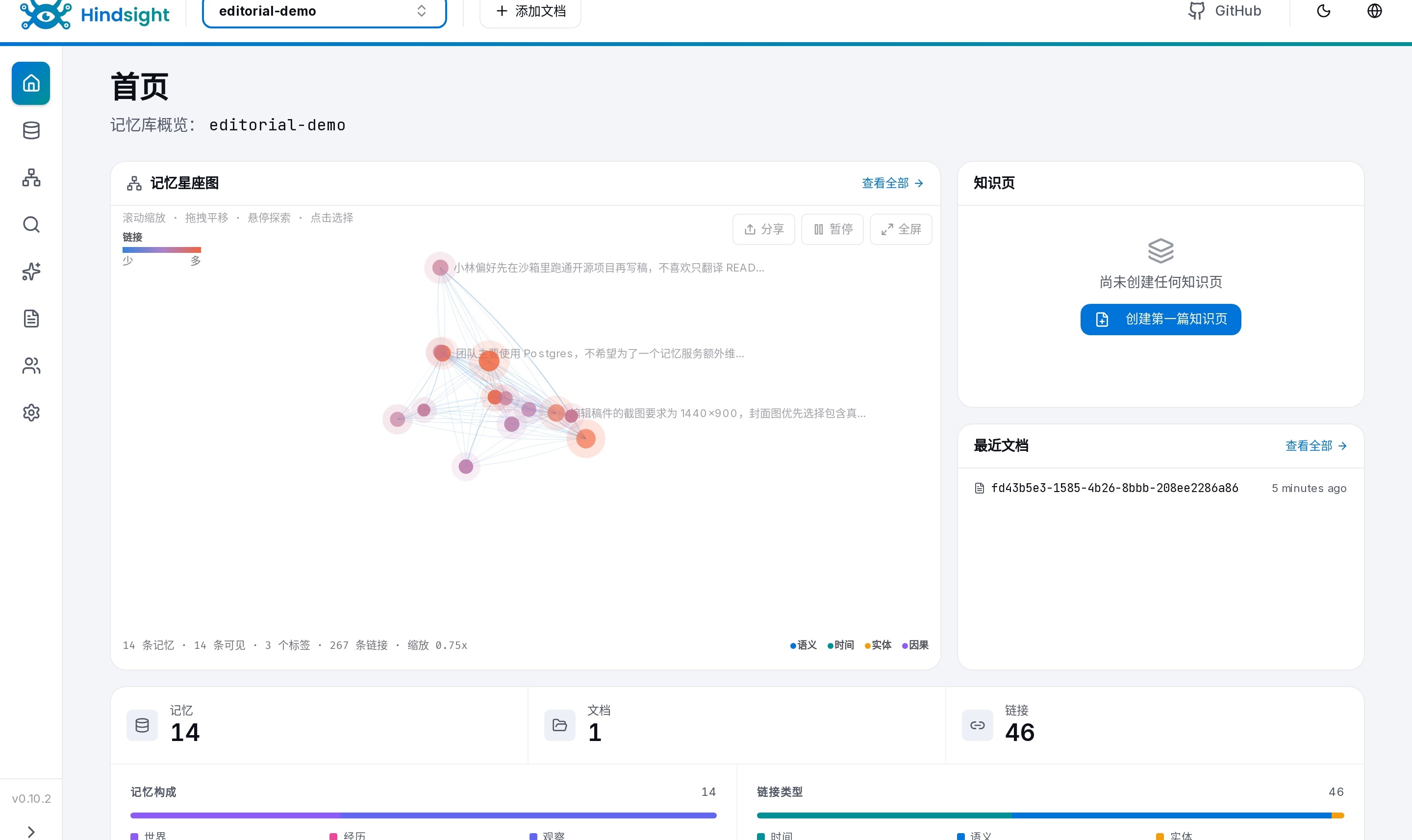Click the folder icon beside 文档
Image resolution: width=1412 pixels, height=840 pixels.
[559, 725]
